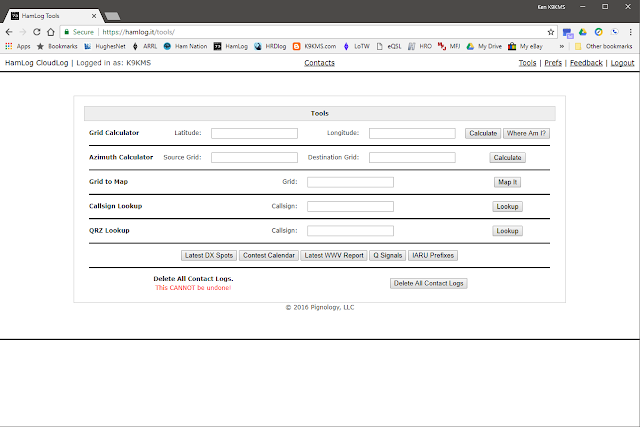Open the K9KMS.com bookmark
The image size is (640, 427).
pos(315,47)
